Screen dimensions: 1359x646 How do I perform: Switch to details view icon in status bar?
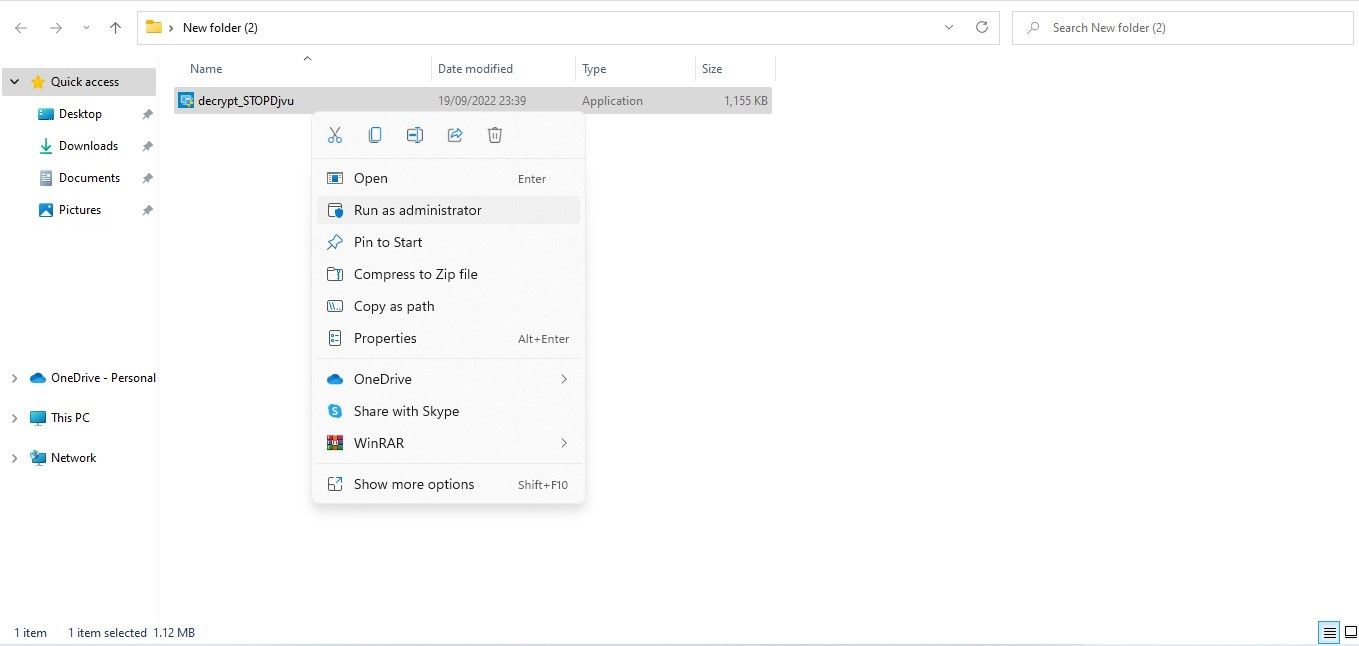coord(1329,632)
